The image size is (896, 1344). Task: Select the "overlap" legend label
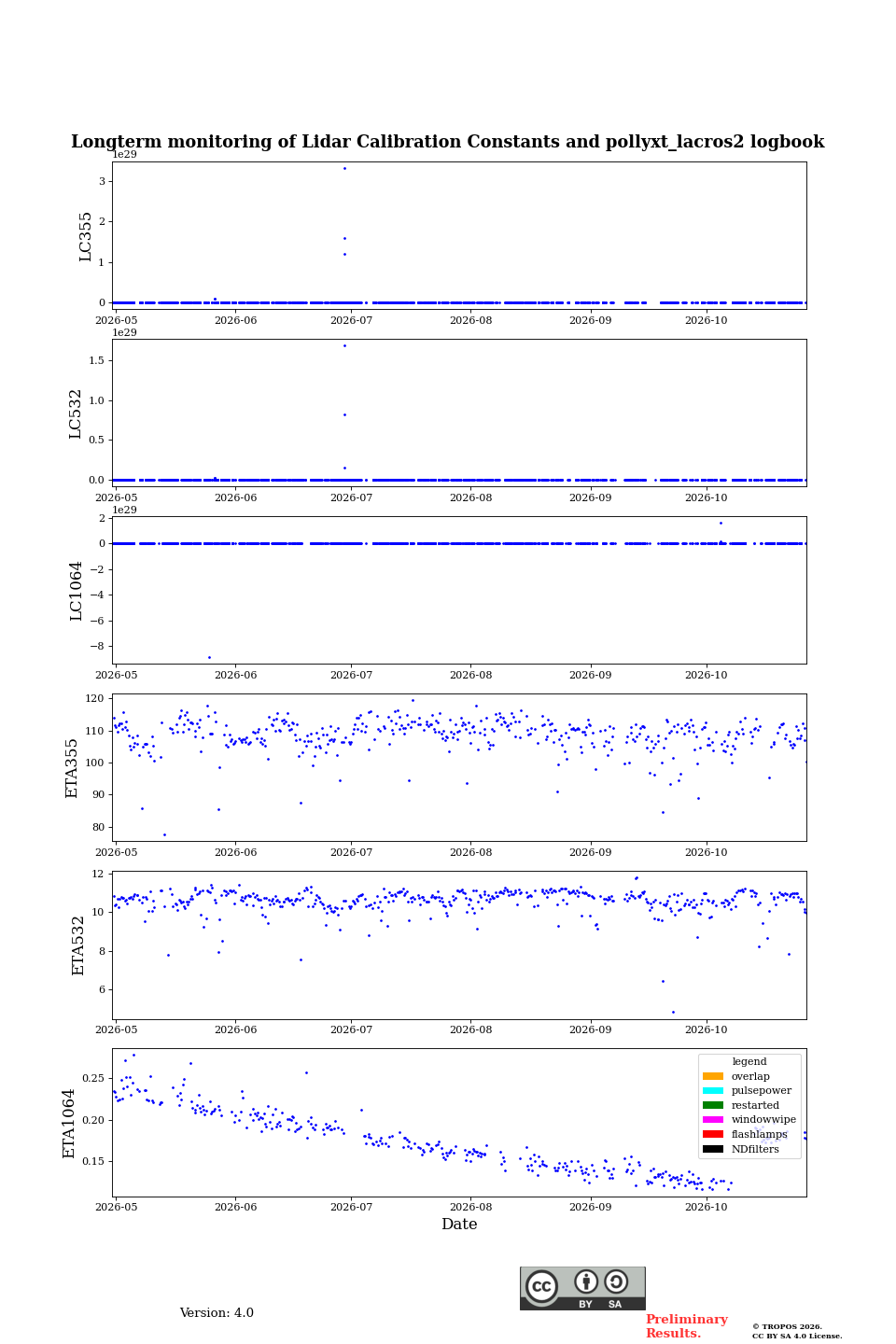point(750,1076)
